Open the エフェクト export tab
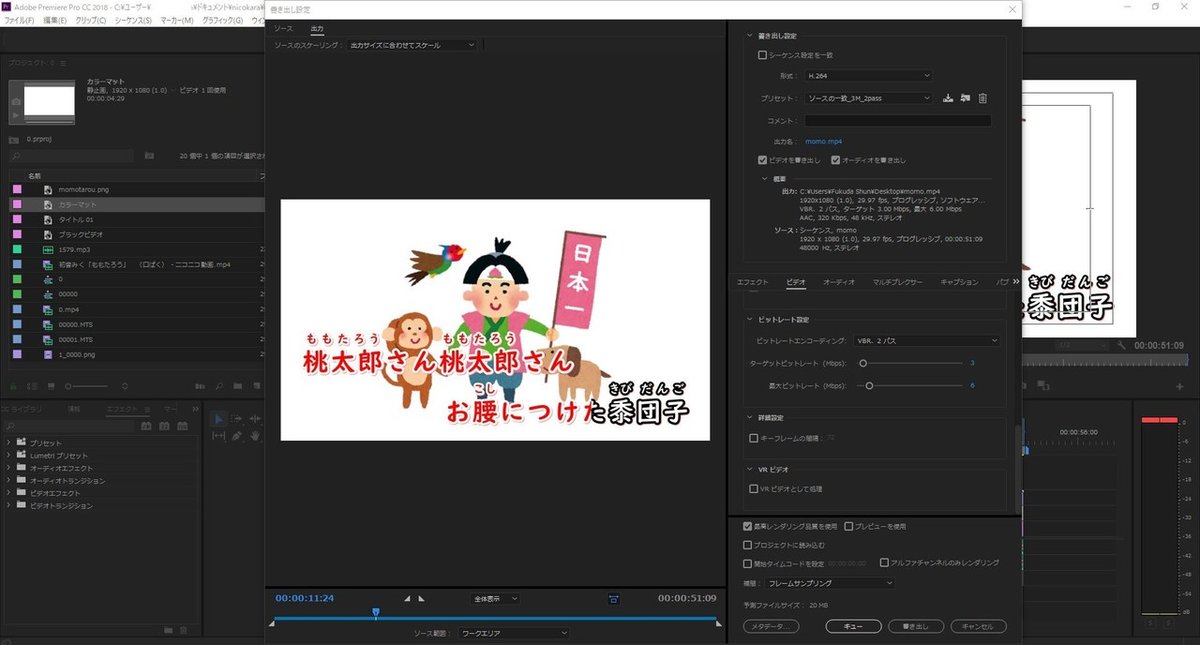The image size is (1200, 645). (752, 282)
